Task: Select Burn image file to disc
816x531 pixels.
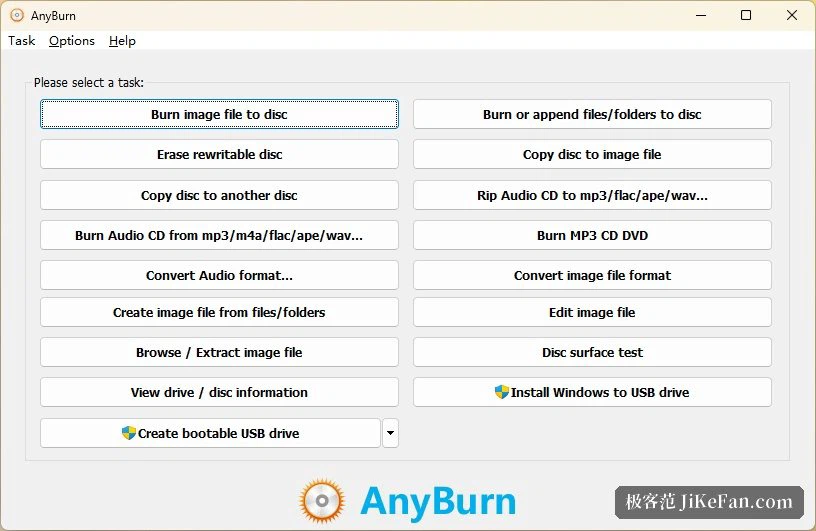Action: point(219,114)
